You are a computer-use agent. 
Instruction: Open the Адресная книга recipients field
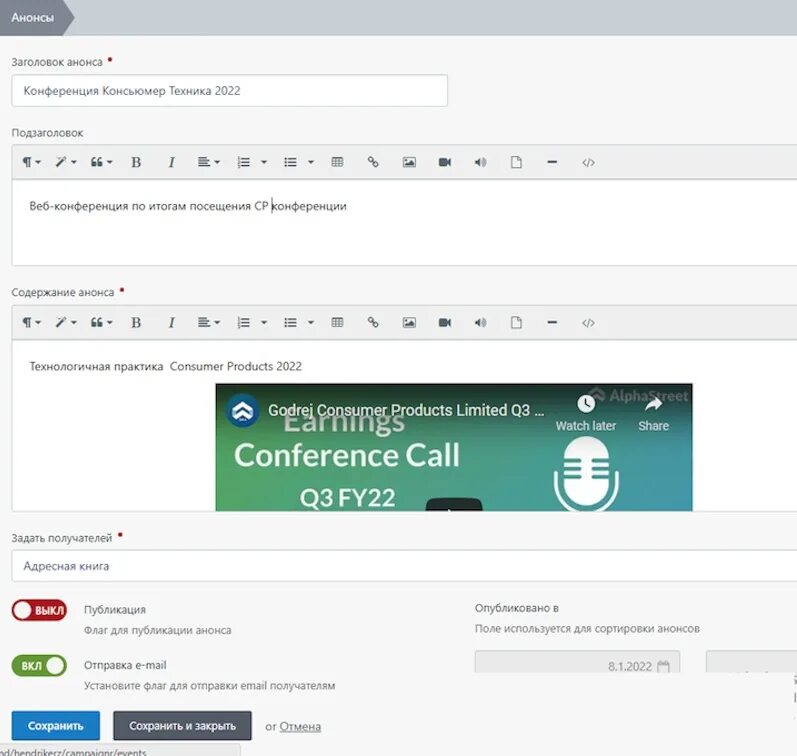[x=404, y=566]
